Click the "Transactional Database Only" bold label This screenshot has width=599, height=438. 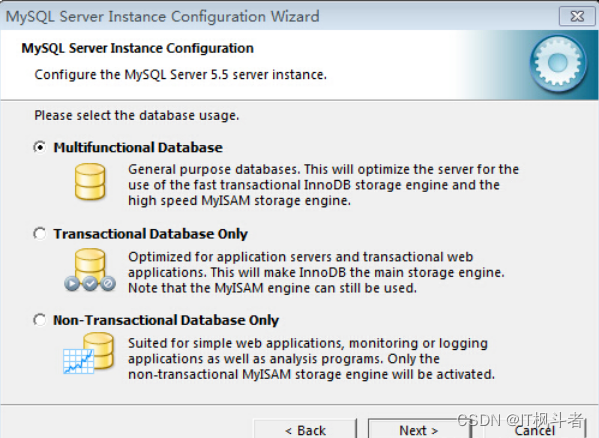point(151,234)
